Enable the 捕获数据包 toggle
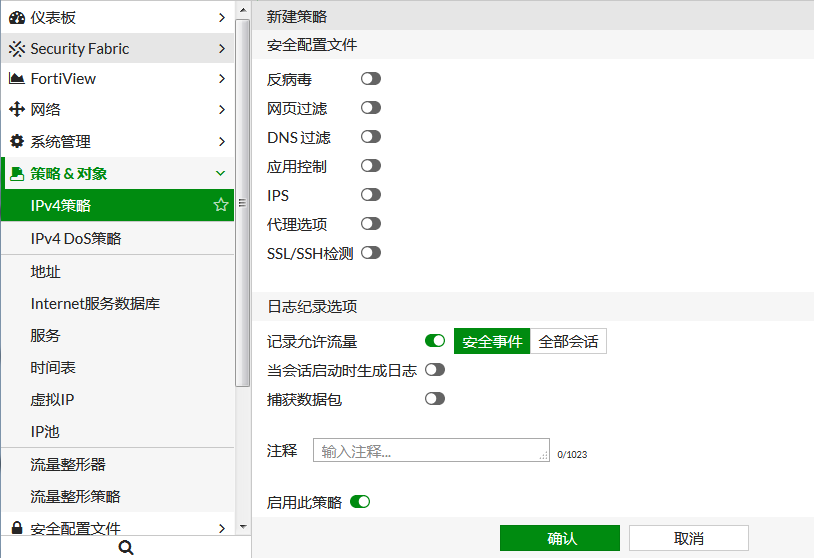Screen dimensions: 814x558 [435, 399]
